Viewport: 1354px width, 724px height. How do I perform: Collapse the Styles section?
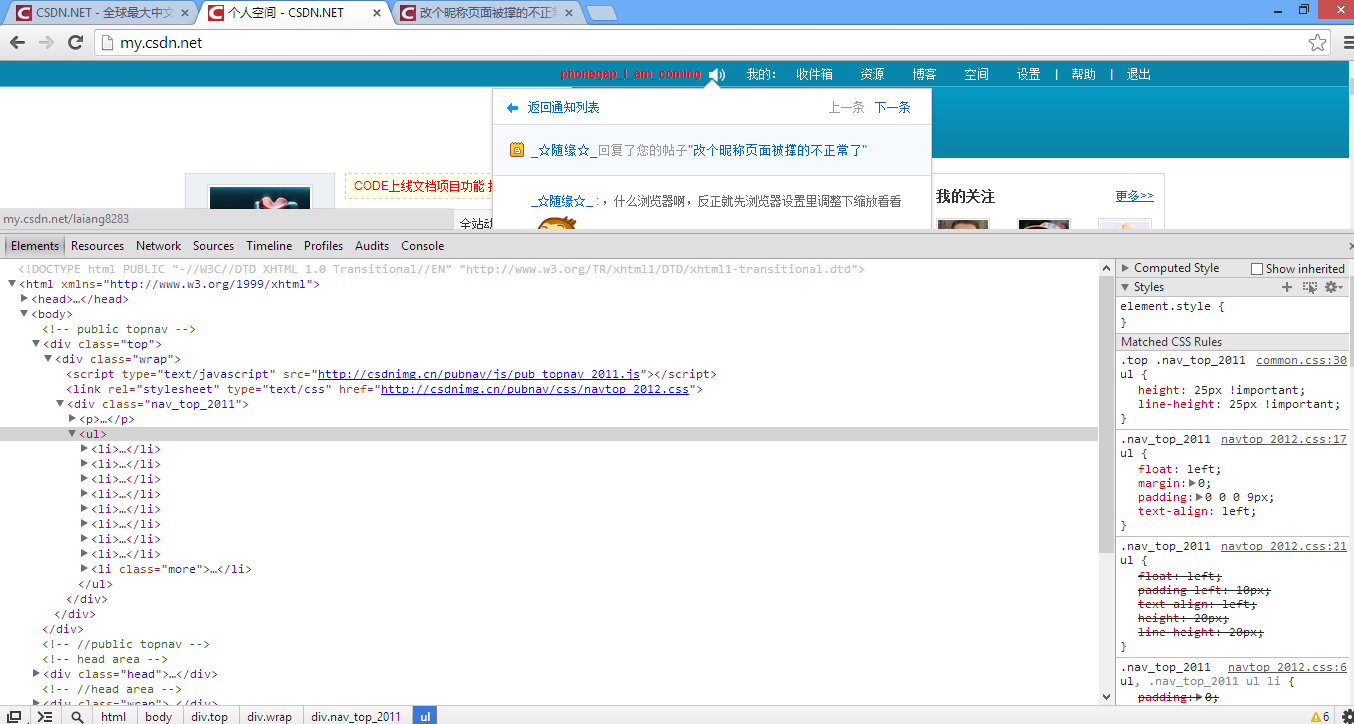pyautogui.click(x=1126, y=287)
